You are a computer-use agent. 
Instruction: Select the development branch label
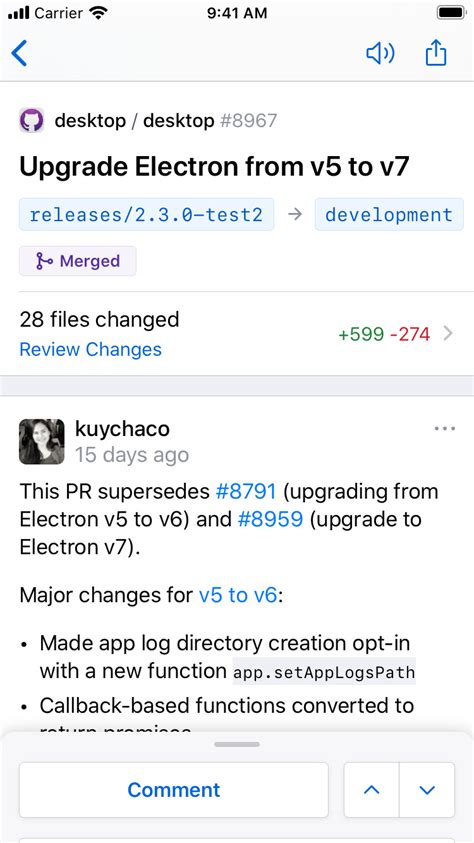[389, 215]
